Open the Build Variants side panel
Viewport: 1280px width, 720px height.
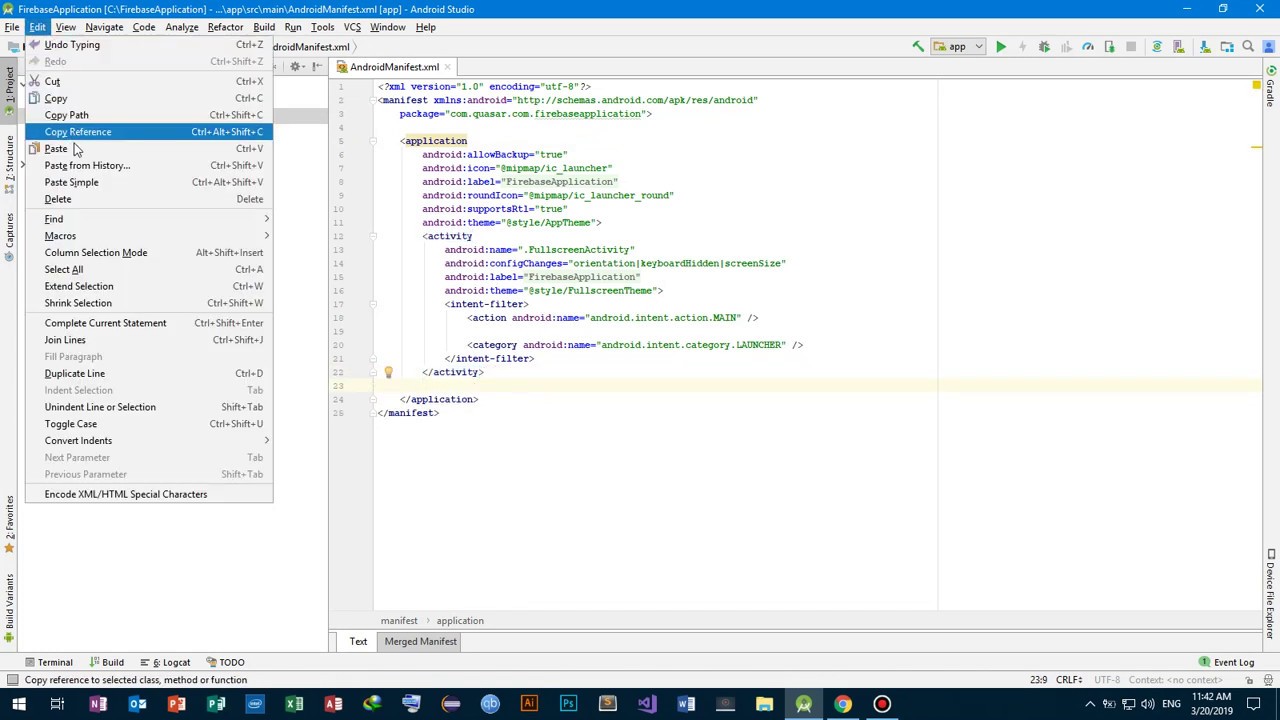[9, 608]
